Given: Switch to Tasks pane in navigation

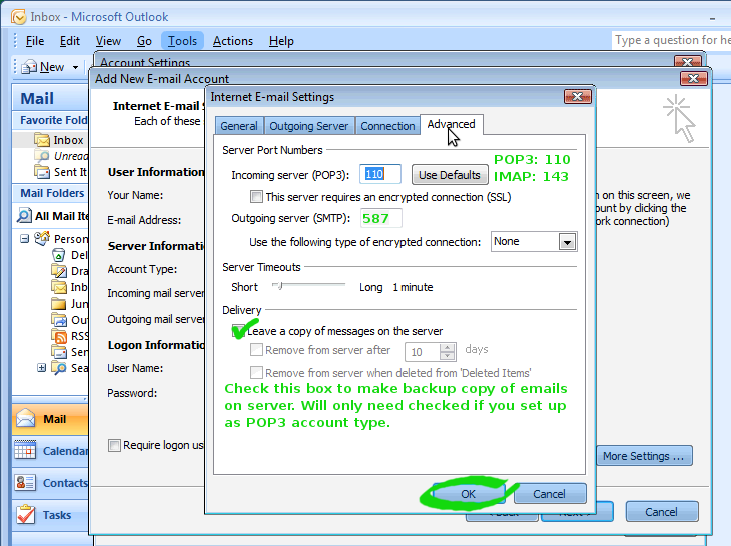Looking at the screenshot, I should coord(50,515).
